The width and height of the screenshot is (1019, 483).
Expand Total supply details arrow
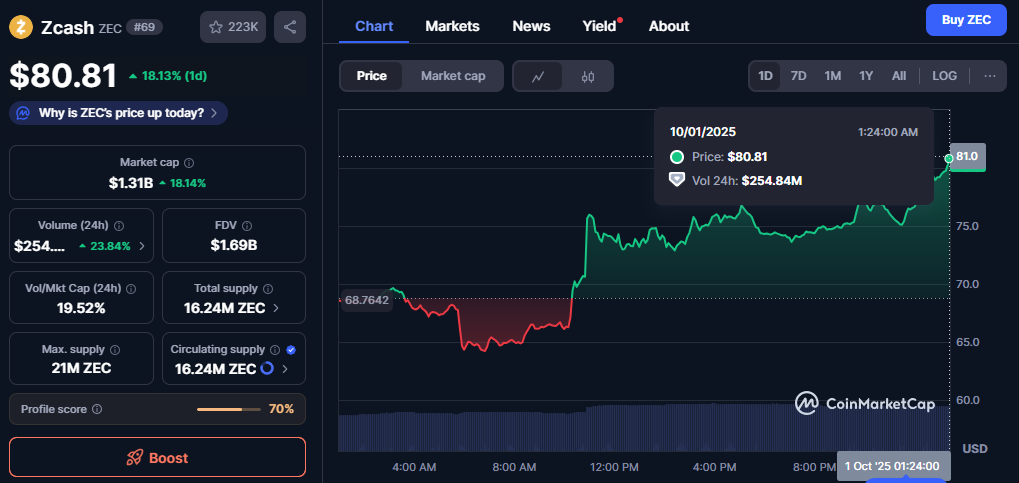click(276, 308)
